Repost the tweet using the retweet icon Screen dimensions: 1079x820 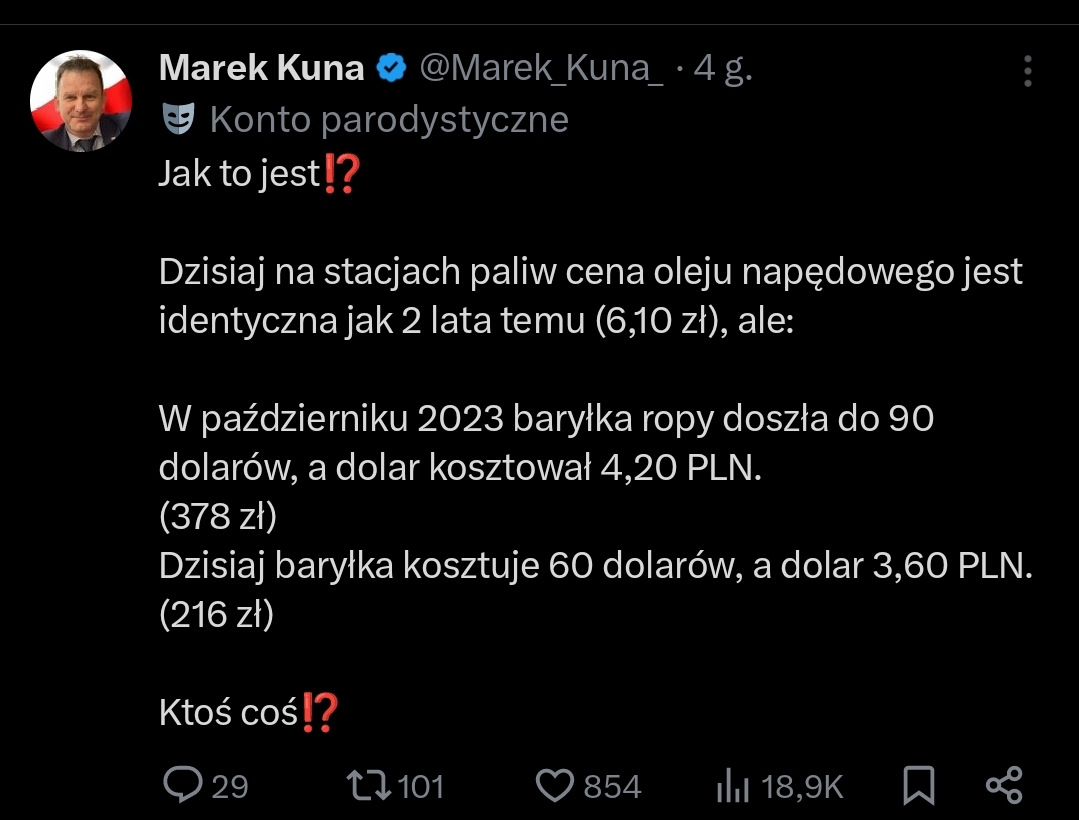pos(368,785)
